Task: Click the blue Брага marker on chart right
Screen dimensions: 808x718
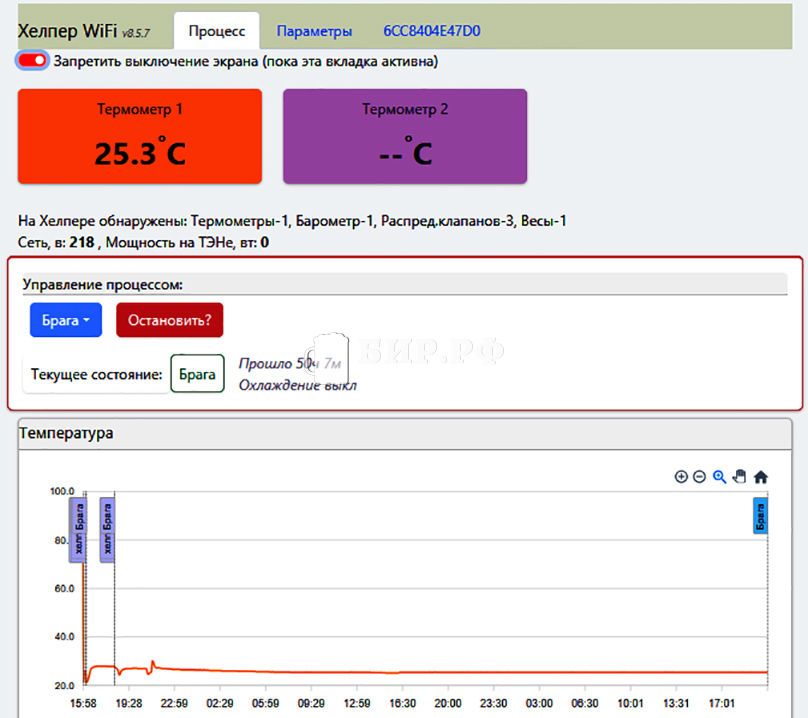Action: click(760, 516)
